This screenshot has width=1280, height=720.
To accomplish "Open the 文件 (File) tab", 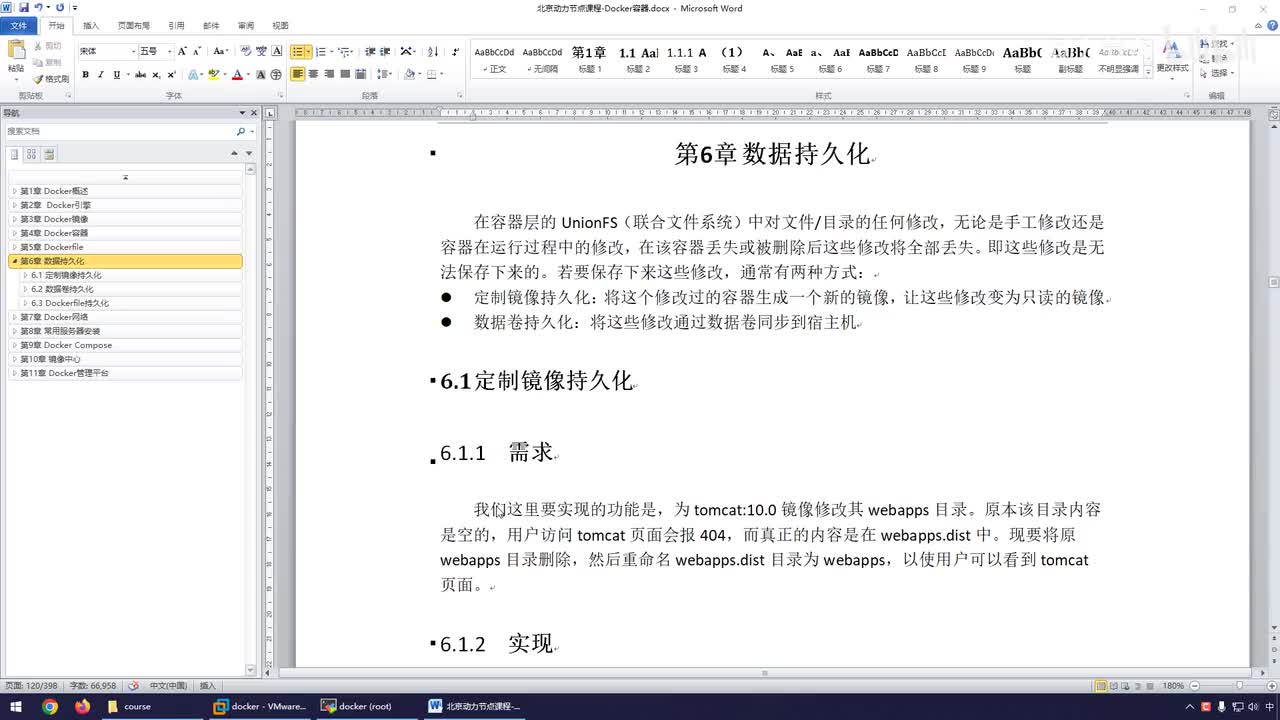I will pos(19,25).
